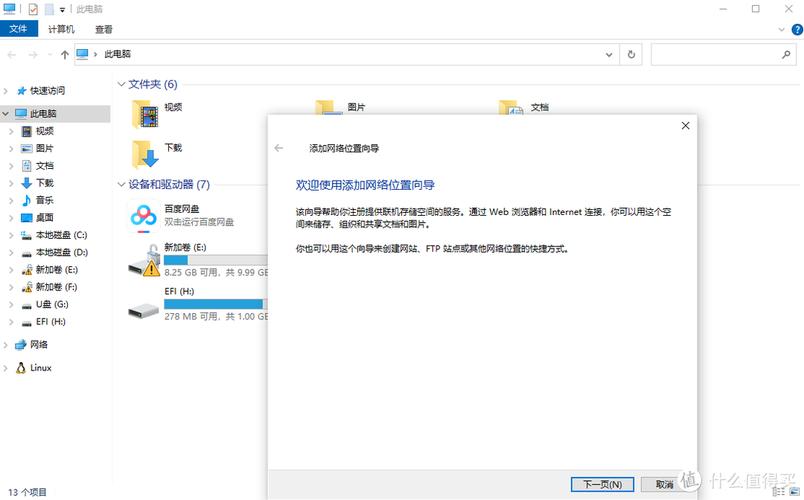Click the 本地磁盘 (C:) drive icon in sidebar
Image resolution: width=804 pixels, height=500 pixels.
(27, 235)
